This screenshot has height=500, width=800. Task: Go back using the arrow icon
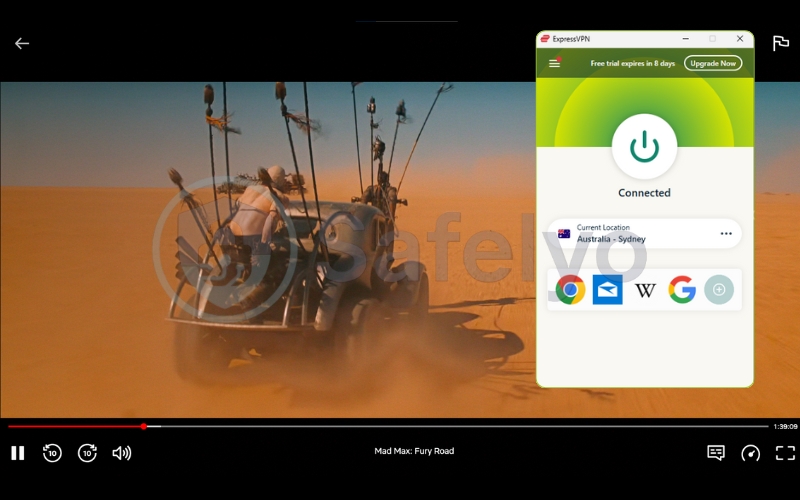(22, 43)
